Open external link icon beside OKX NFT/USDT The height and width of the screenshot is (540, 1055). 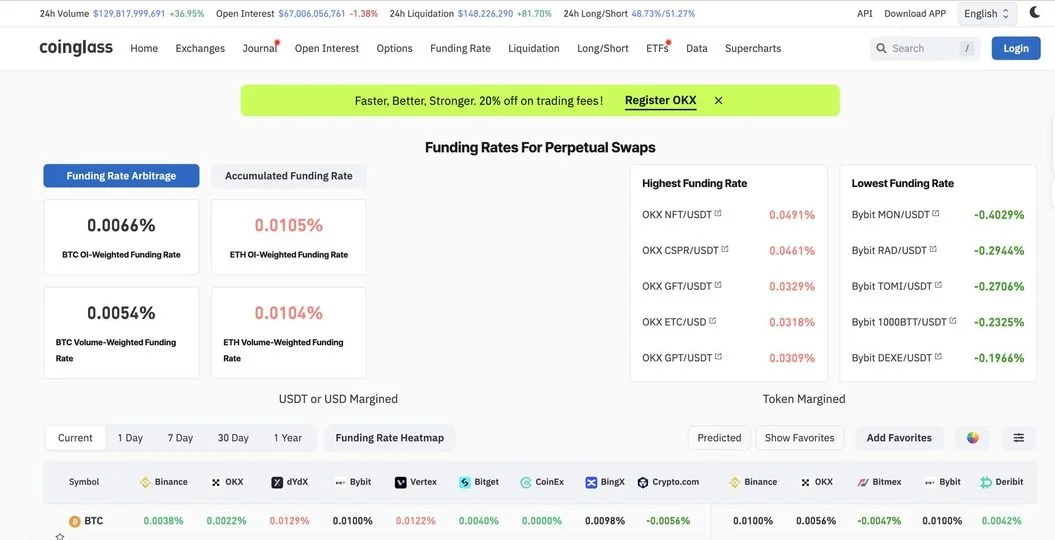point(718,213)
